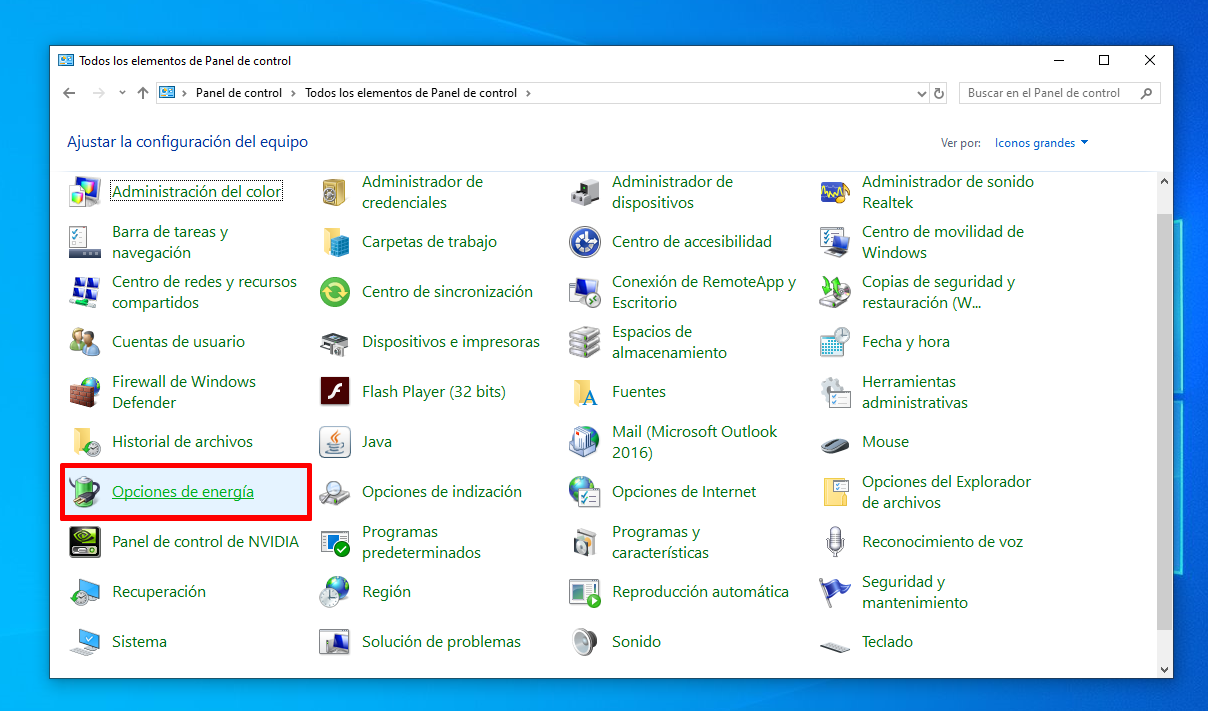Open the Opciones de energía icon
1208x711 pixels.
click(84, 491)
